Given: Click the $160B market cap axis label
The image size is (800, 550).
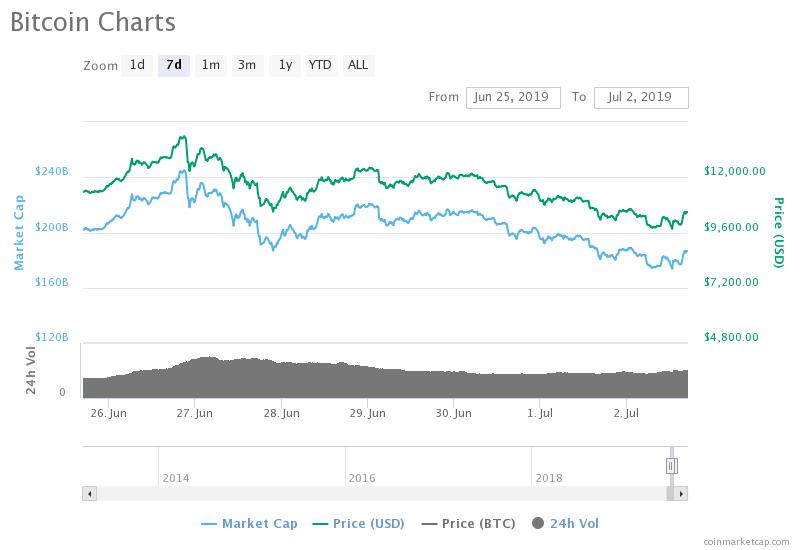Looking at the screenshot, I should (52, 282).
